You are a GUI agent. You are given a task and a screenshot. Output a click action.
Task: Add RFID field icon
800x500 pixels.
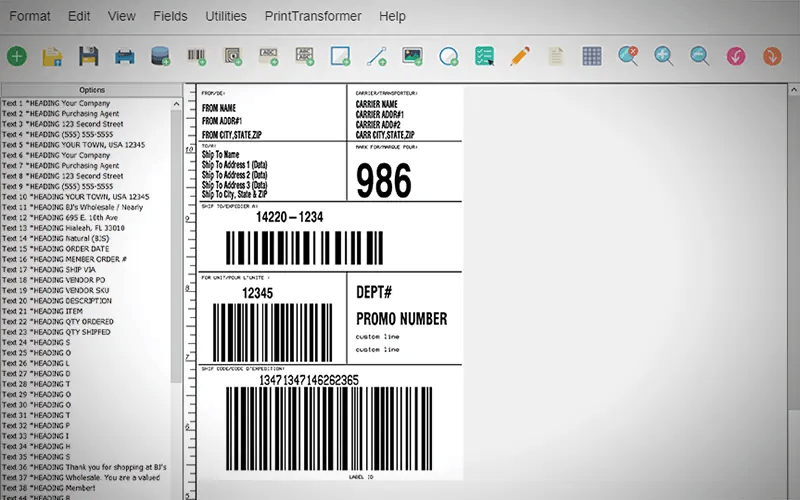point(233,56)
